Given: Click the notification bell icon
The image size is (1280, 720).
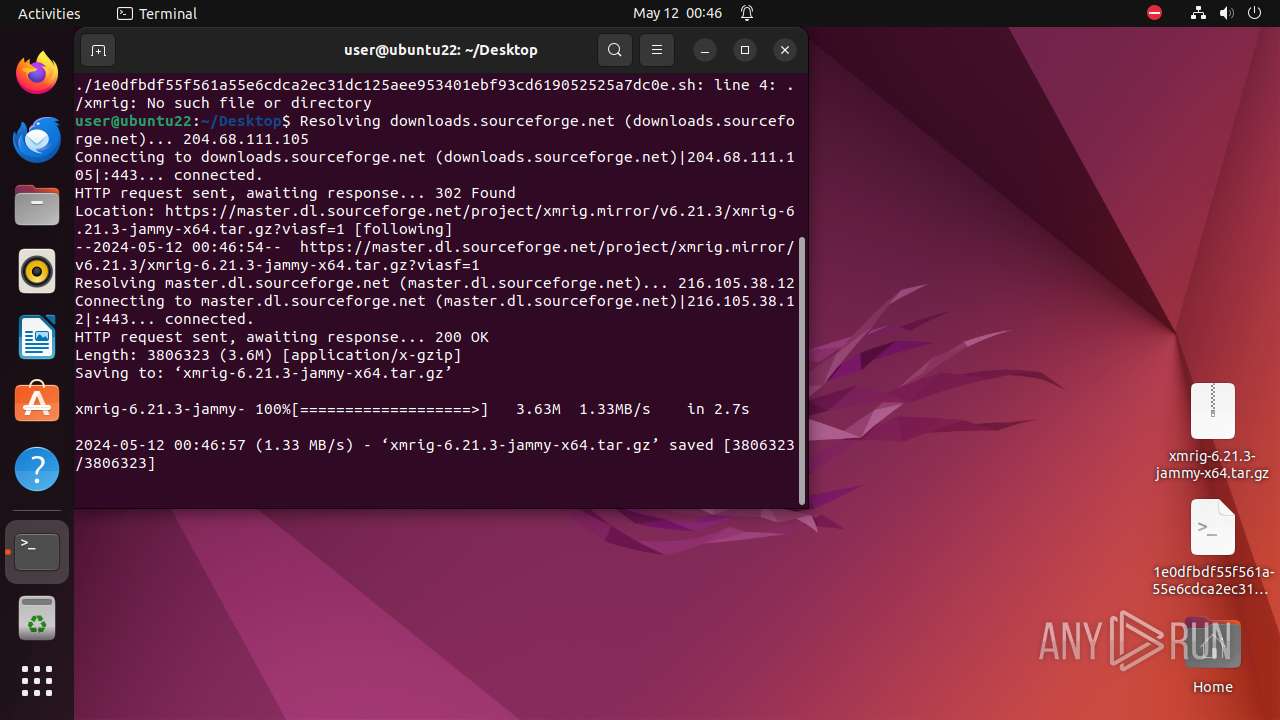Looking at the screenshot, I should 747,13.
